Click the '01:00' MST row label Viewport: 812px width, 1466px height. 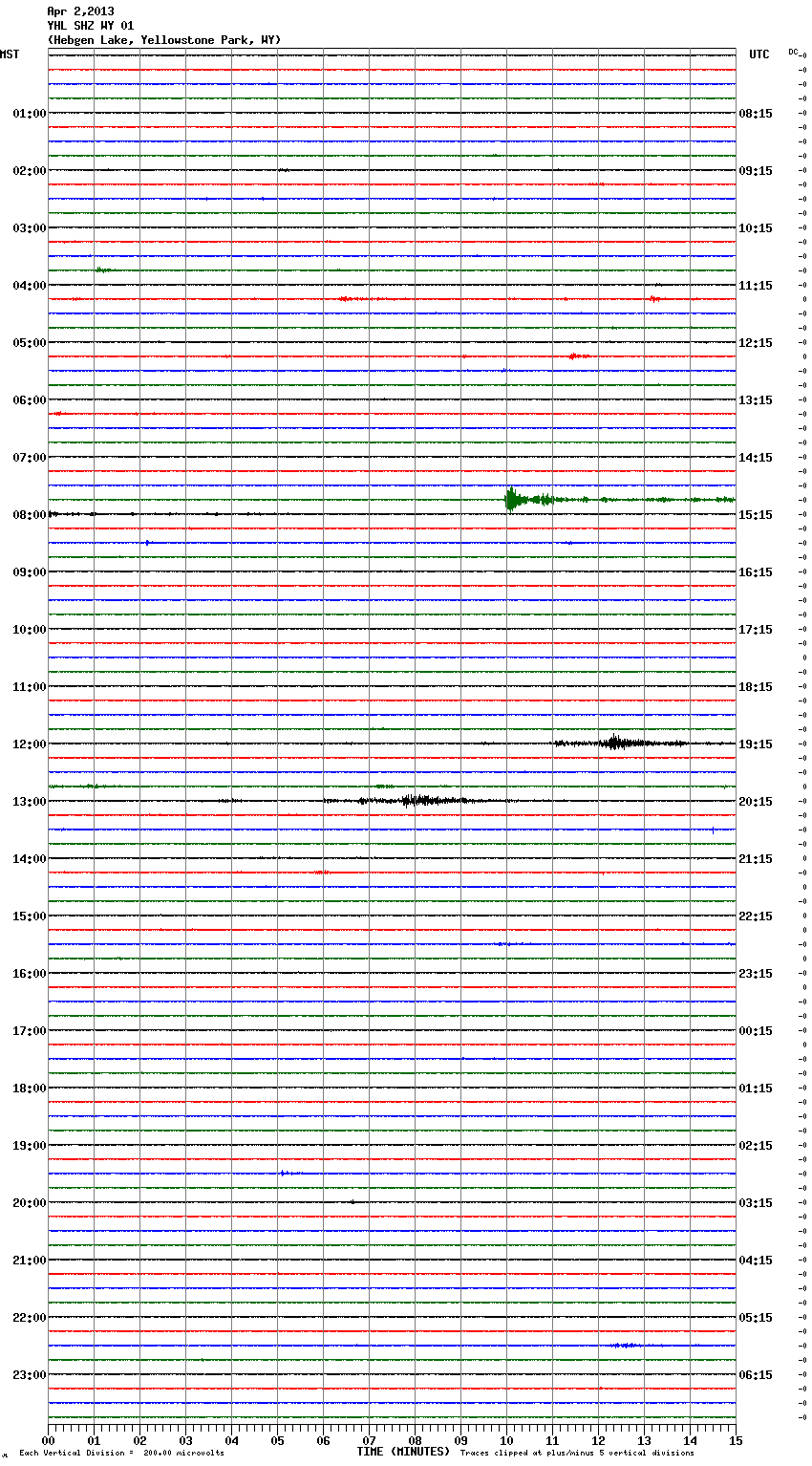point(30,114)
